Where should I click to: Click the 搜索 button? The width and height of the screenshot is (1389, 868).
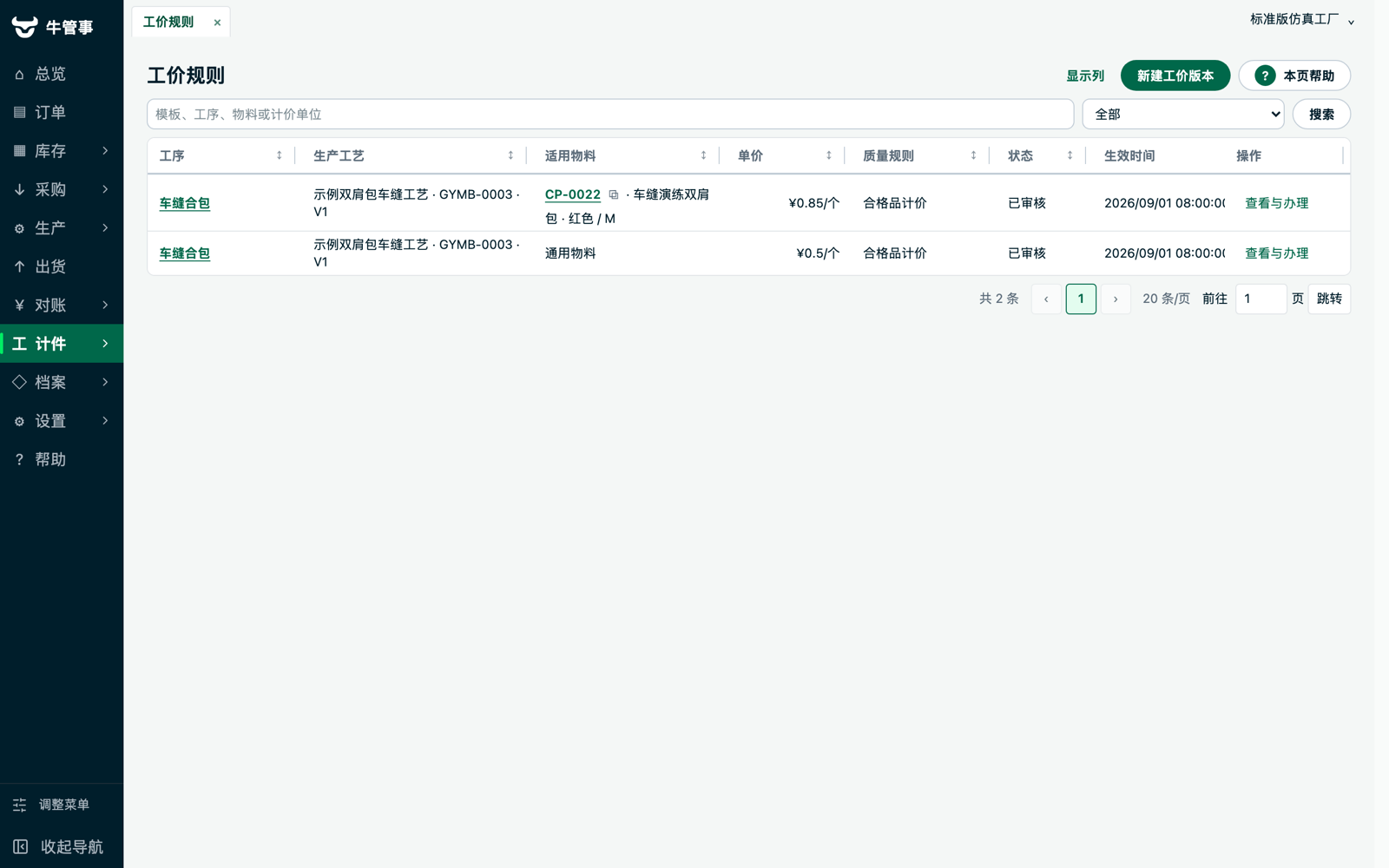tap(1321, 114)
